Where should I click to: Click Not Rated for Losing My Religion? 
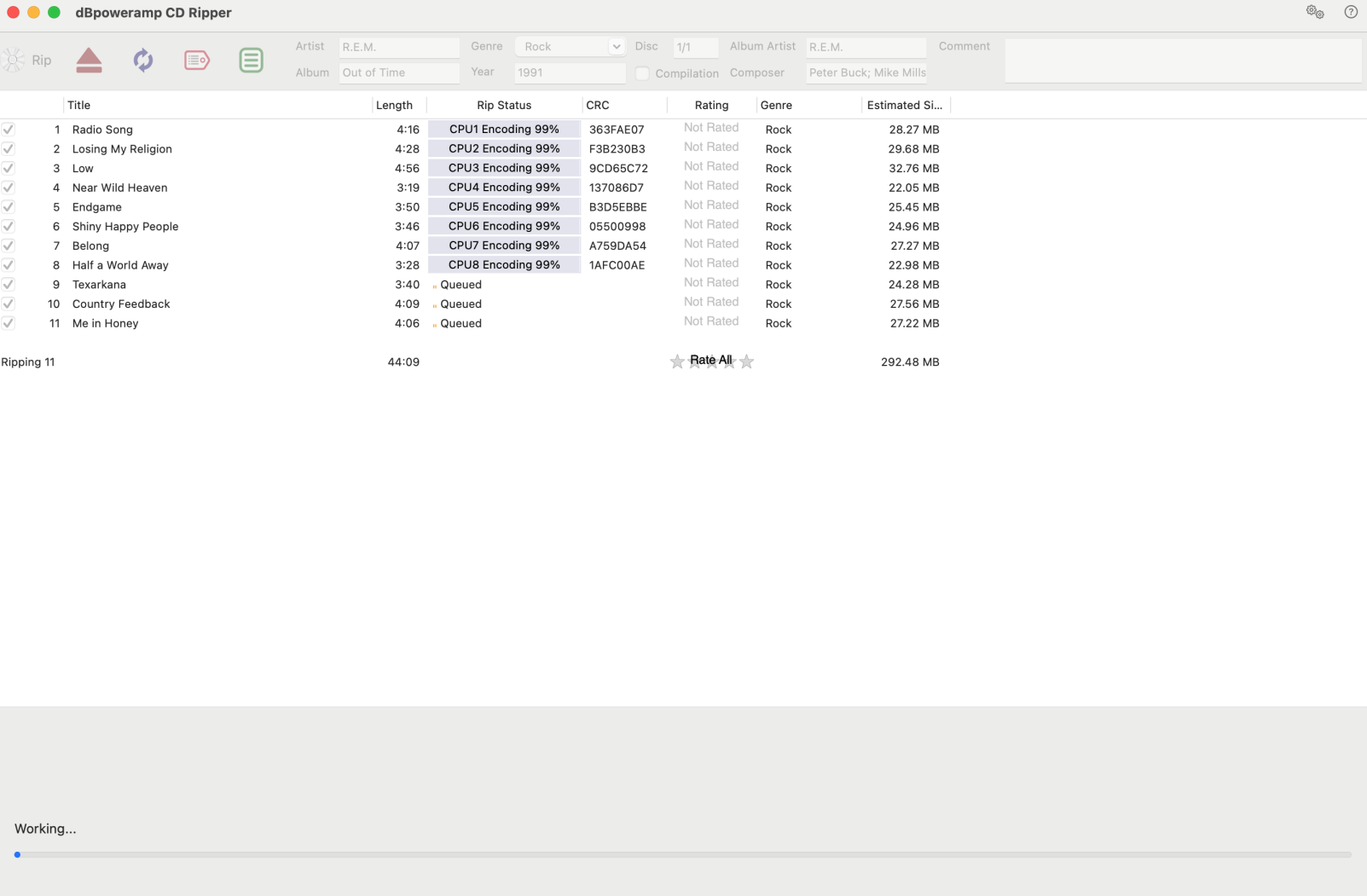click(711, 147)
